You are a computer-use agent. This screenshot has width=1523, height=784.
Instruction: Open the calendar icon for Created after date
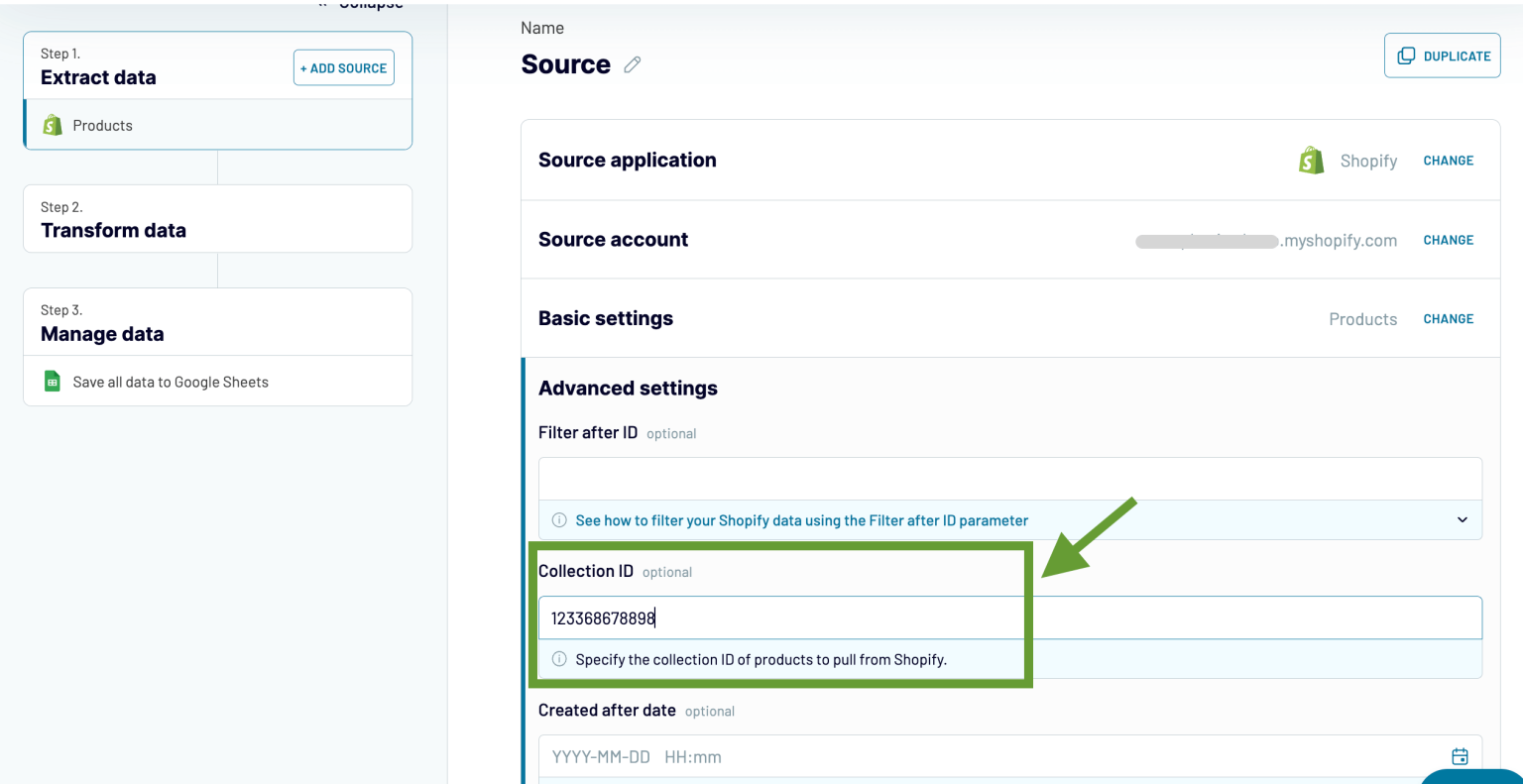(1459, 755)
